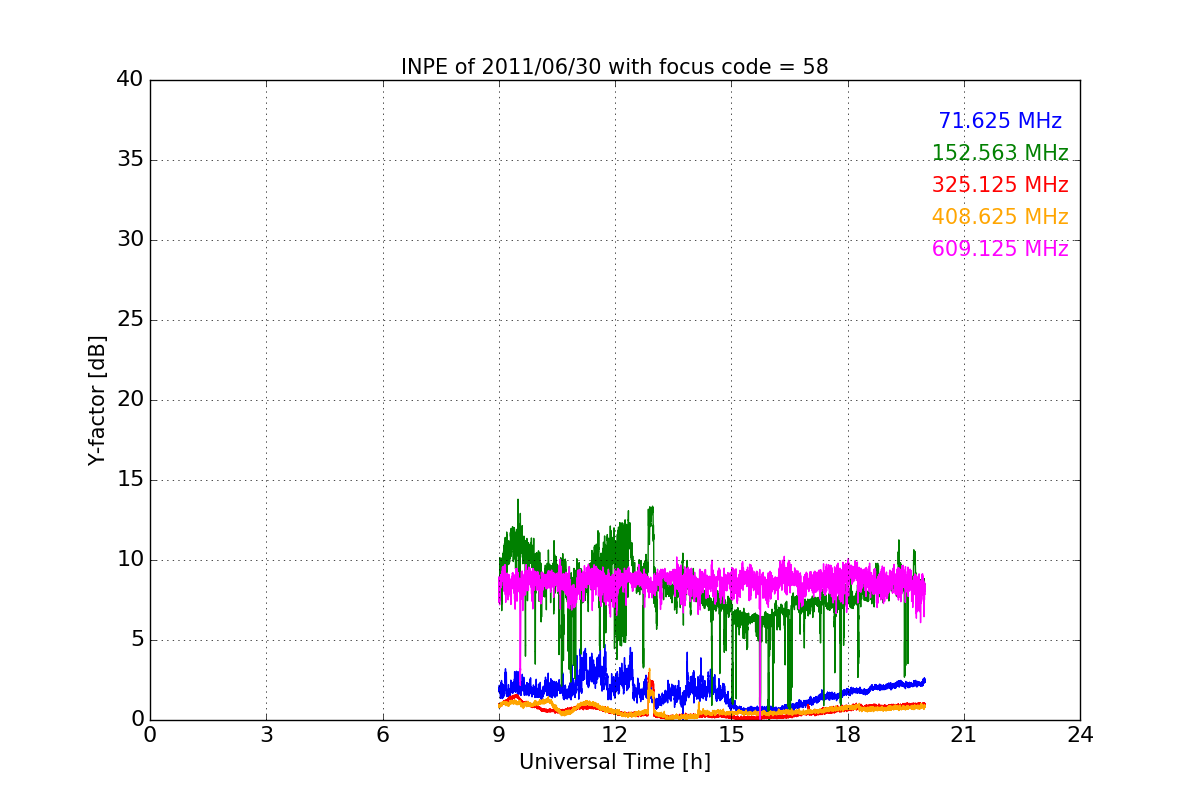Click the y-axis tick label 35

click(129, 160)
